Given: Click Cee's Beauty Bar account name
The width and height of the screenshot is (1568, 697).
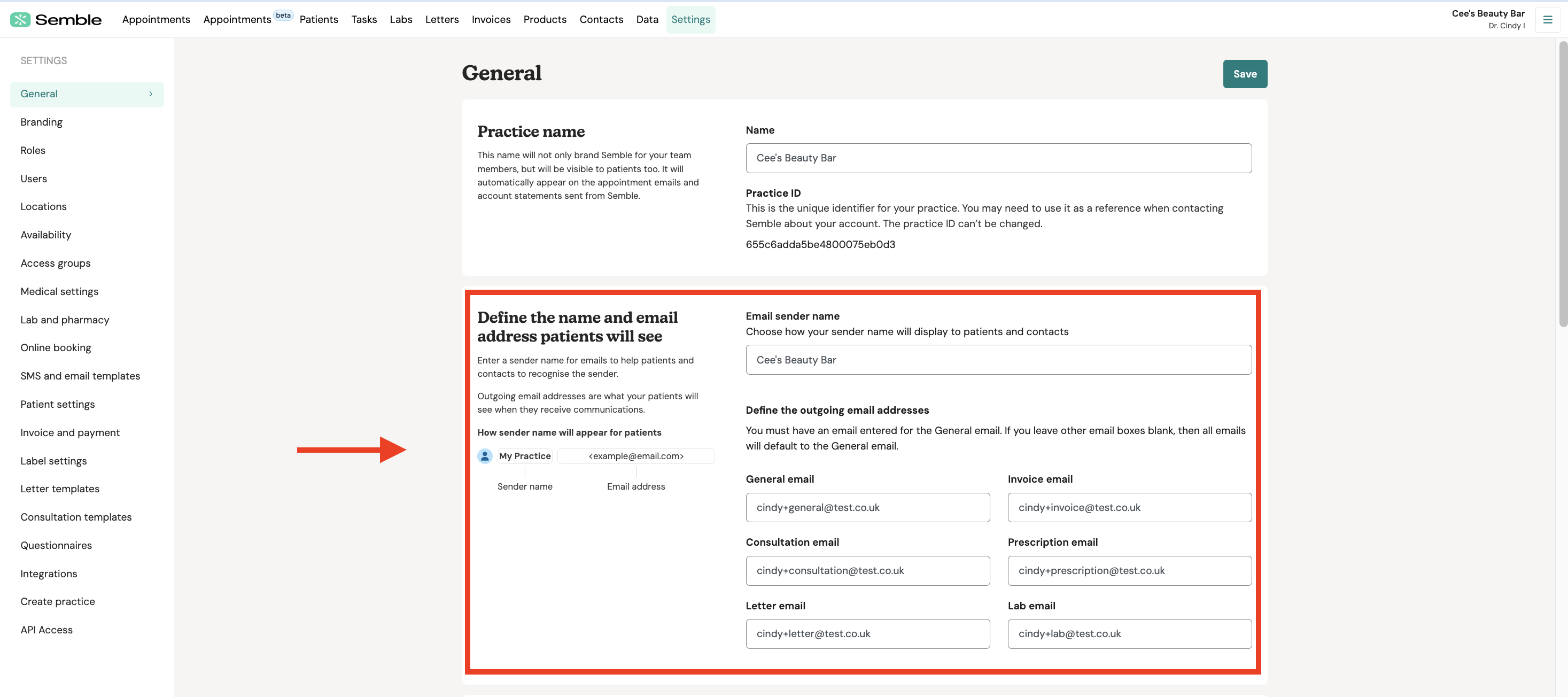Looking at the screenshot, I should [x=1488, y=13].
